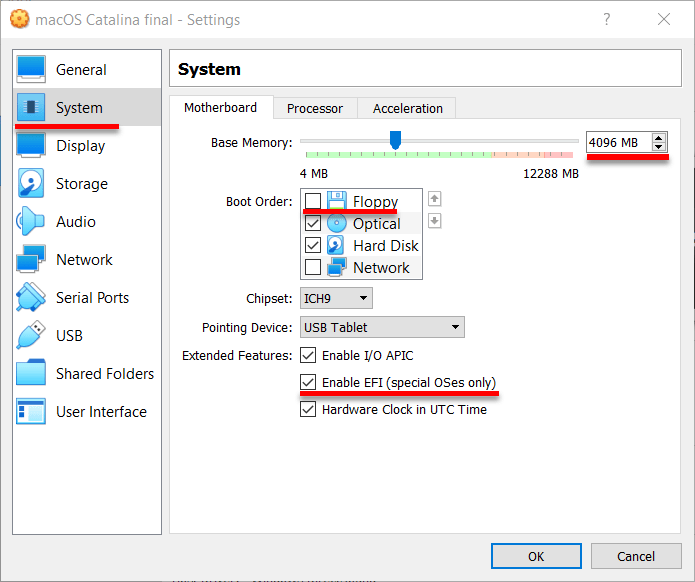Screen dimensions: 695x582
Task: Open the General settings icon
Action: coord(31,69)
